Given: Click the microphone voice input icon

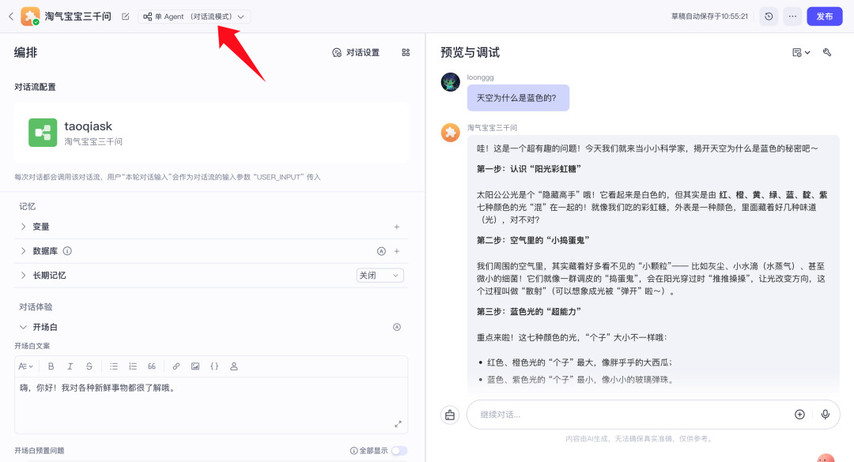Looking at the screenshot, I should click(x=825, y=414).
